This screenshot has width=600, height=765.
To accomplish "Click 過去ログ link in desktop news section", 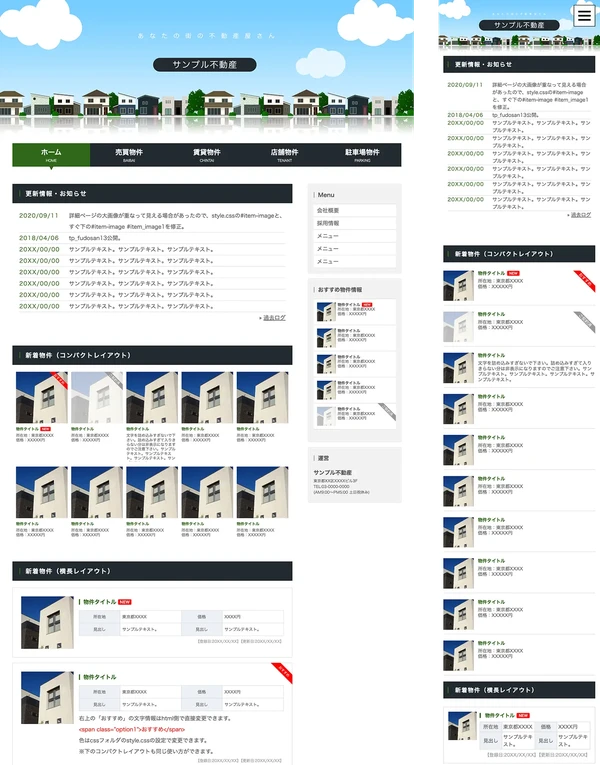I will [274, 318].
